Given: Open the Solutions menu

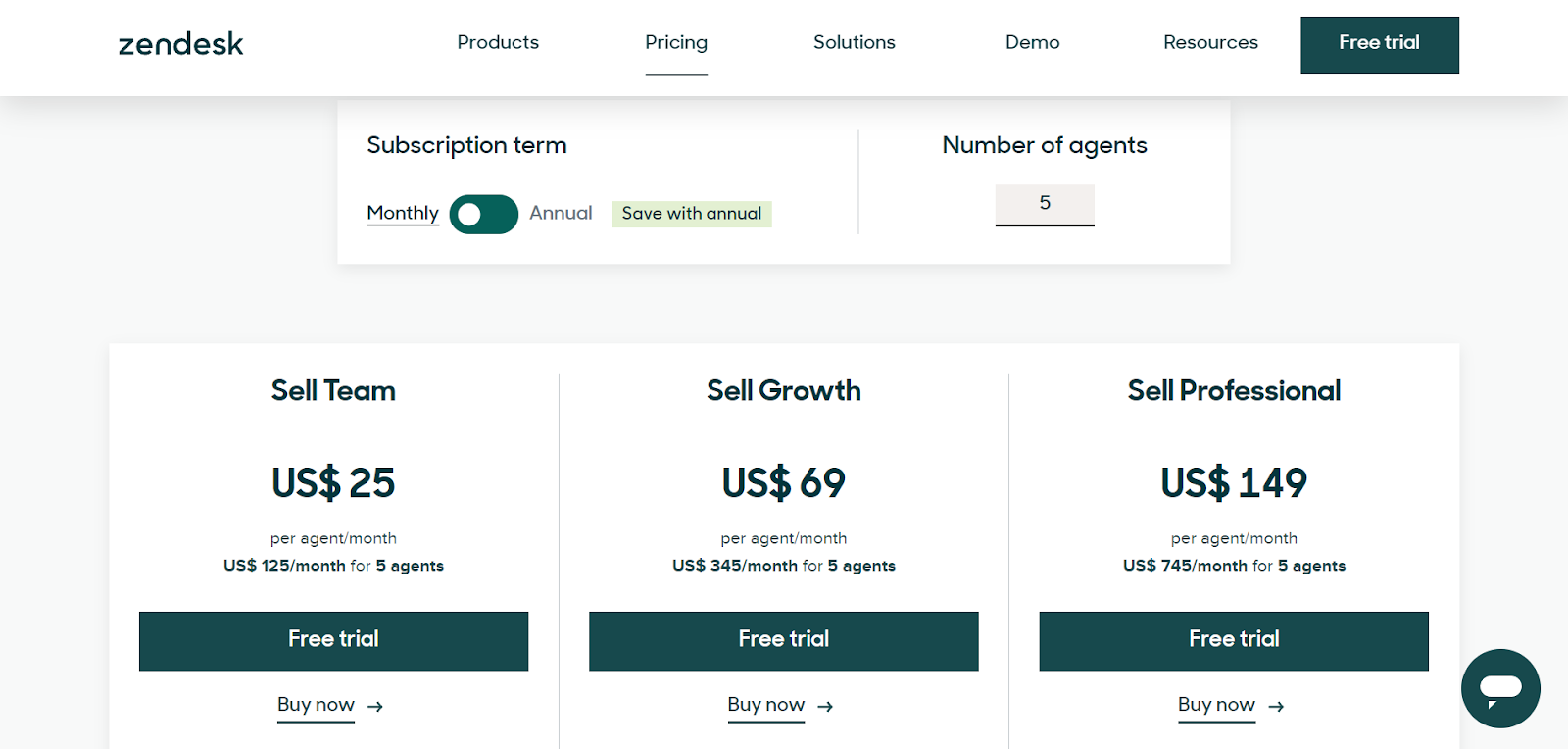Looking at the screenshot, I should (x=855, y=42).
